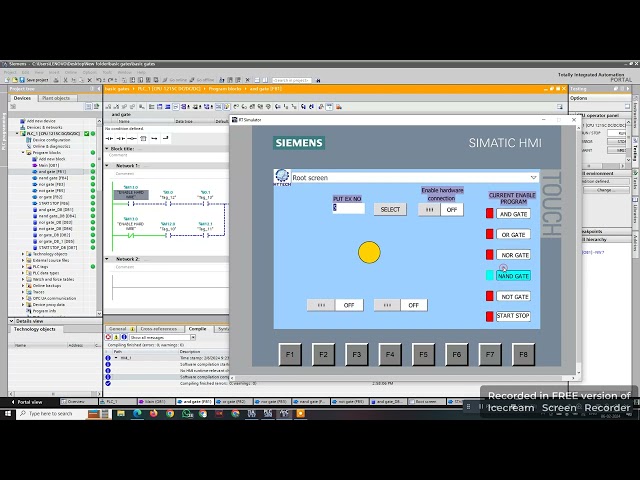This screenshot has width=640, height=480.
Task: Collapse the Program blocks tree node
Action: 23,153
